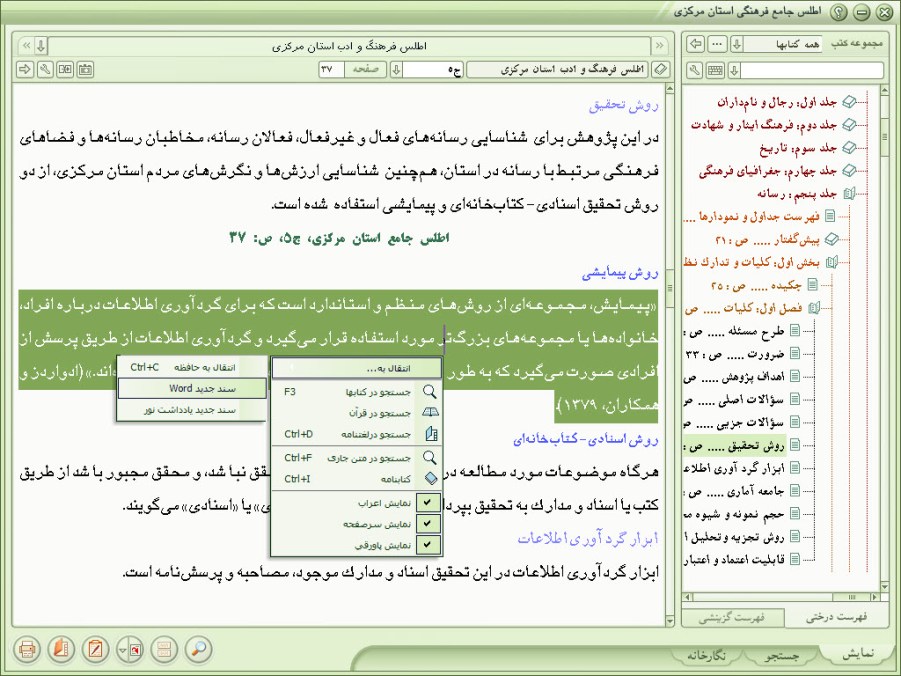Click the volume field showing ج5

point(432,70)
